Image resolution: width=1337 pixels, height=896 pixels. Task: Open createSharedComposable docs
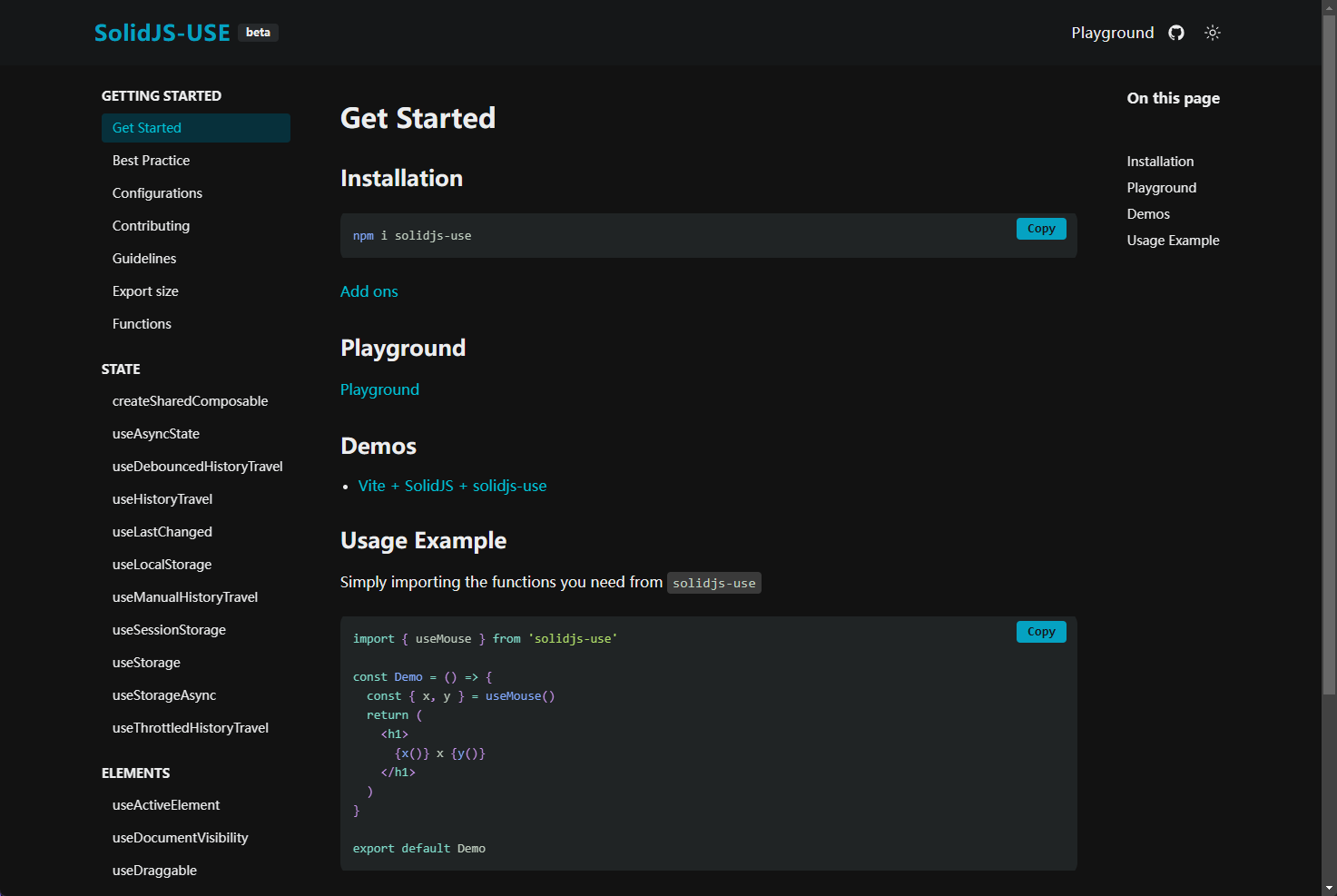pos(196,401)
